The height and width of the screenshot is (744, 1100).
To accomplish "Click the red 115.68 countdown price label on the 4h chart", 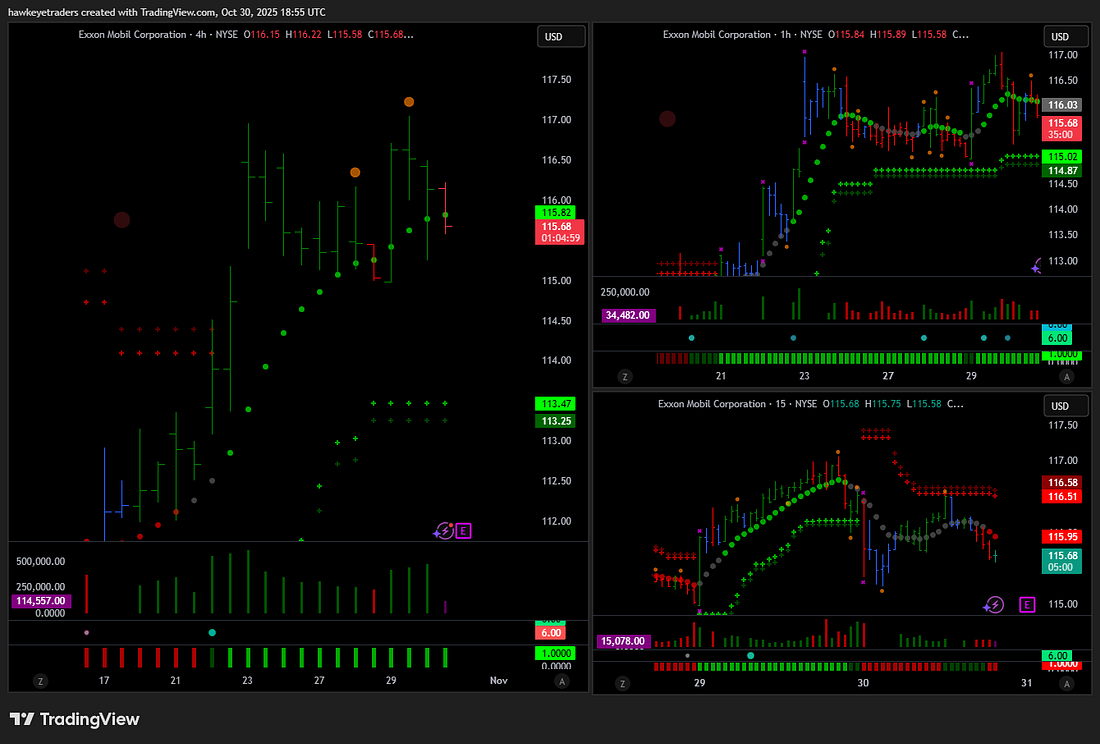I will click(x=559, y=232).
